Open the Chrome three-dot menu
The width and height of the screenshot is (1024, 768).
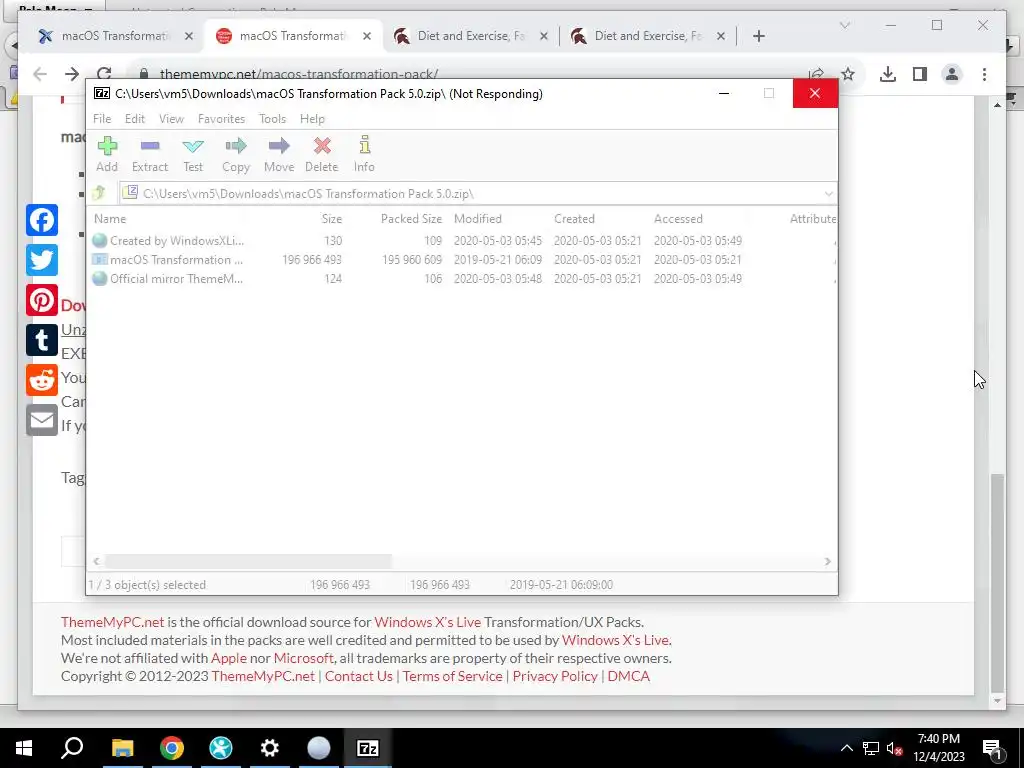point(984,74)
